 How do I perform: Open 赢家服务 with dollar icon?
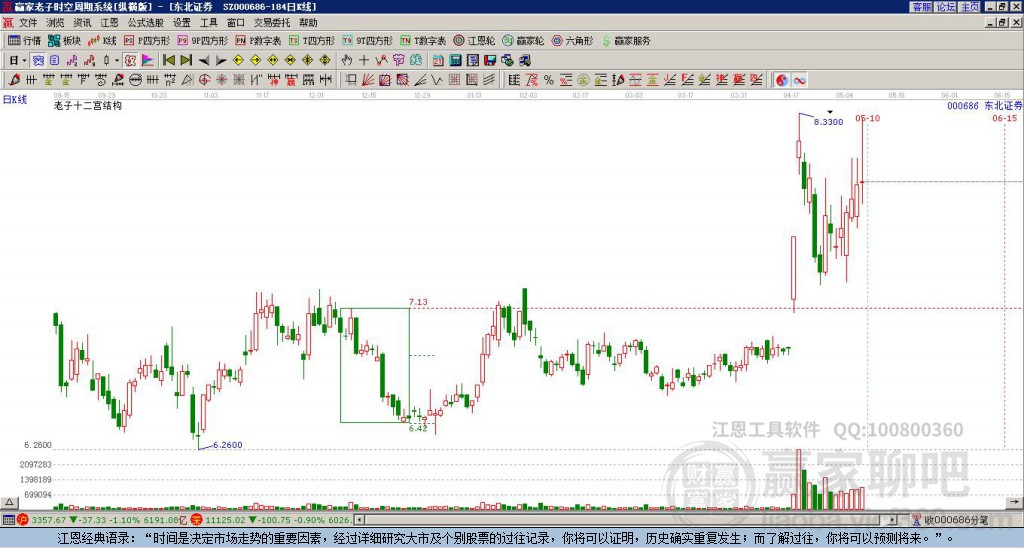626,40
